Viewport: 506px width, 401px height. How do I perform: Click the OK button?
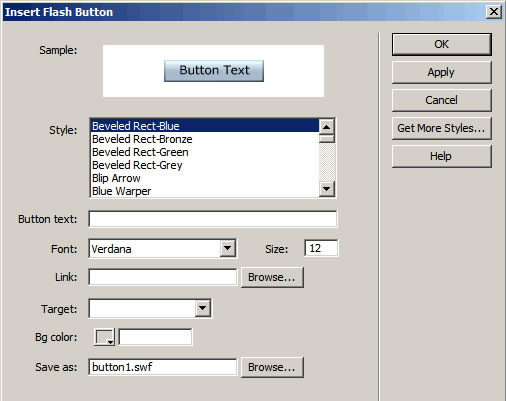click(441, 44)
